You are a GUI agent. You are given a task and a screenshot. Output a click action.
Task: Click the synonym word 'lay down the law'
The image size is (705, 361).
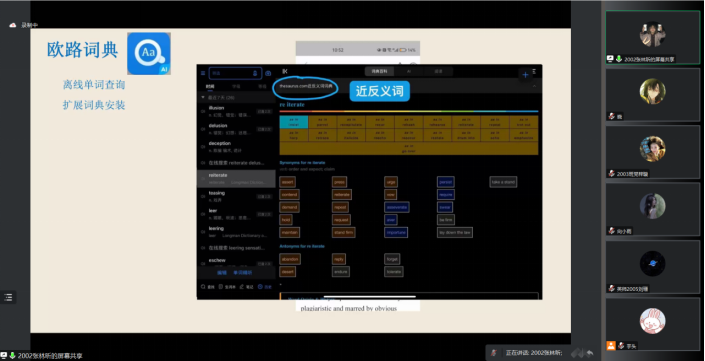coord(455,232)
